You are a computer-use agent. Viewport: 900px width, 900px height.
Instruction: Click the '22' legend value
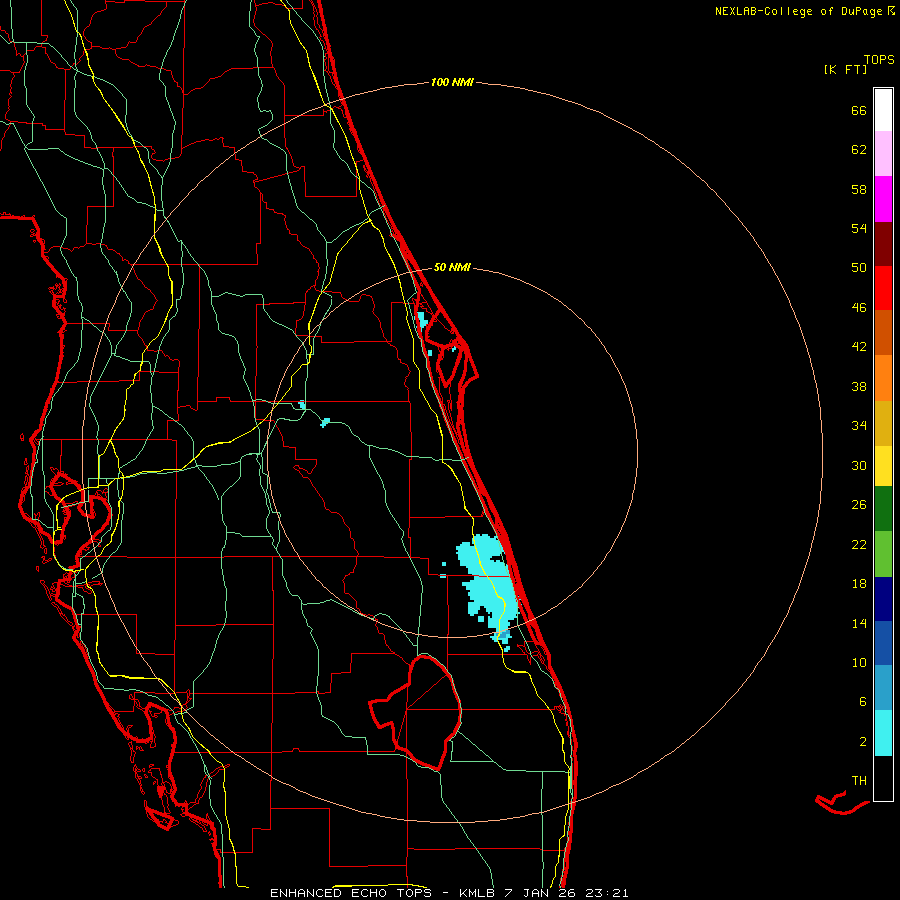pyautogui.click(x=859, y=544)
